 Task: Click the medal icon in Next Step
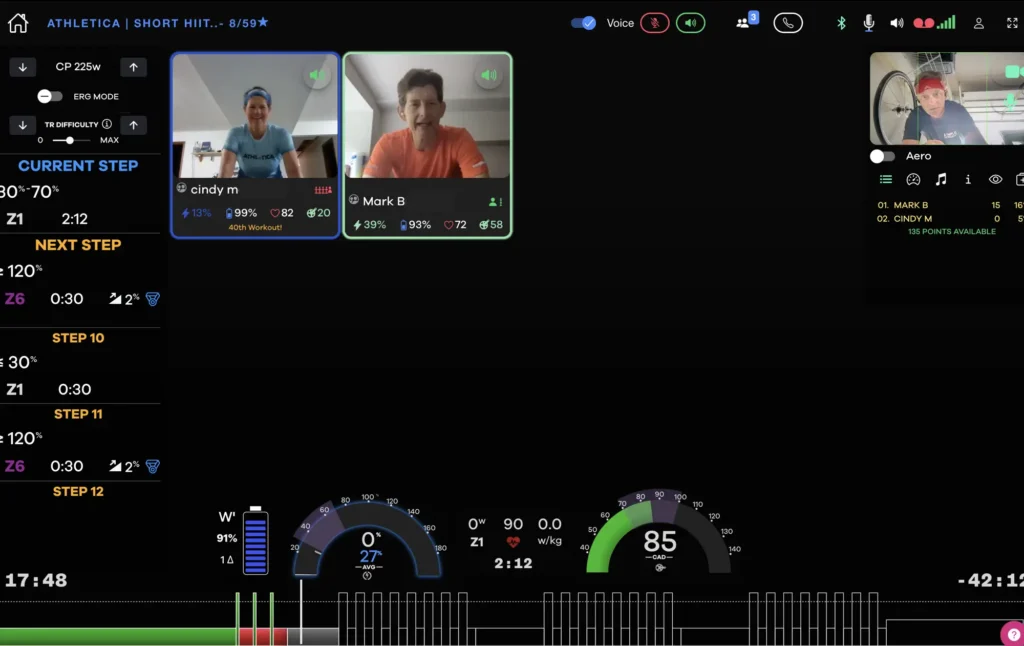[x=153, y=299]
